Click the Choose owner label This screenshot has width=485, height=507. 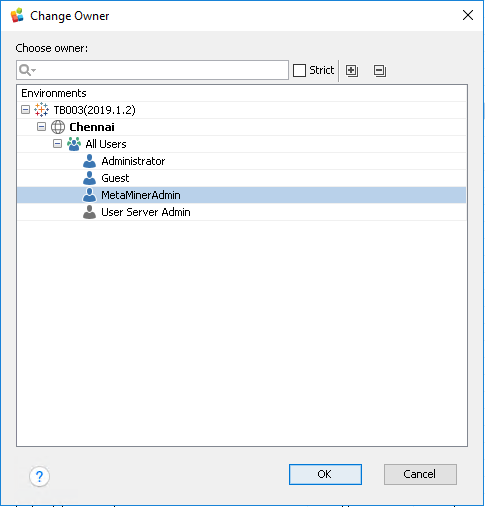52,48
